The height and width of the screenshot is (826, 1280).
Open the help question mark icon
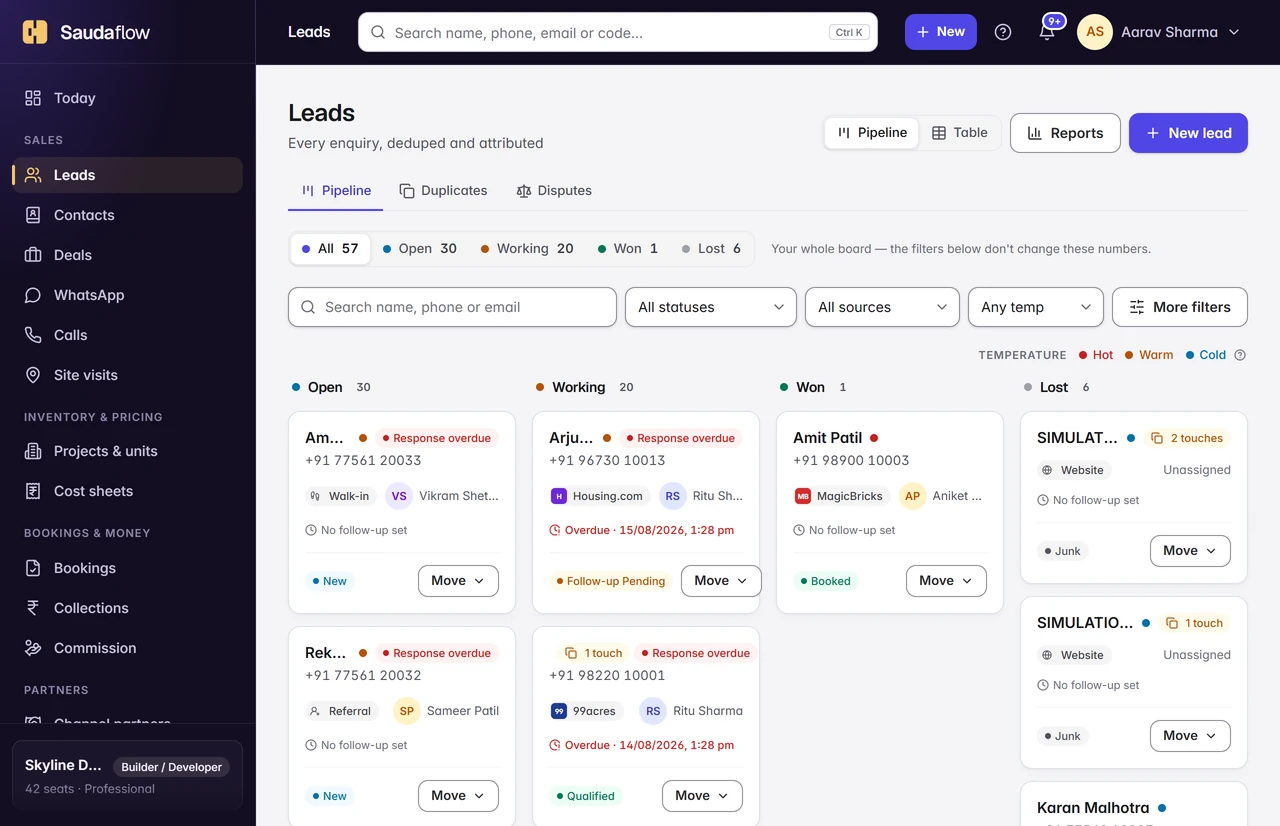point(1003,32)
